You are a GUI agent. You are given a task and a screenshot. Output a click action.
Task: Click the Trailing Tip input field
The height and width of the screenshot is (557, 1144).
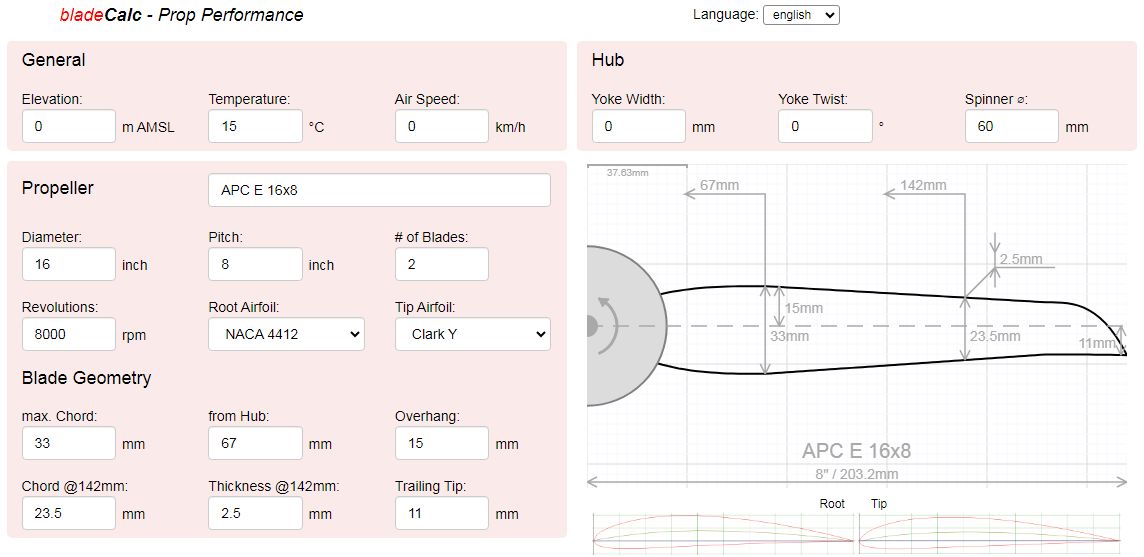(442, 513)
